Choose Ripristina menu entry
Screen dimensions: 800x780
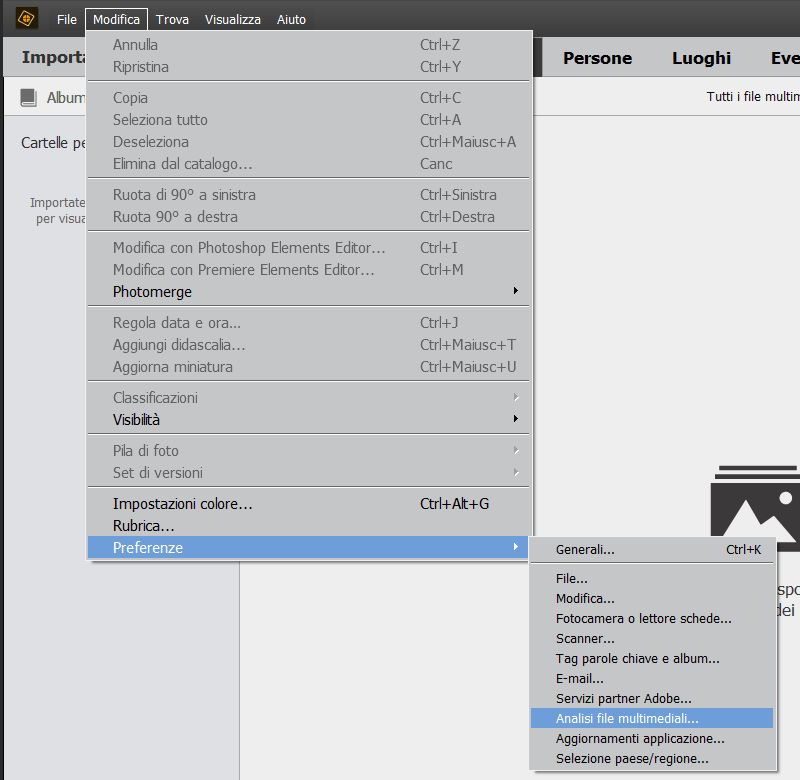click(309, 67)
